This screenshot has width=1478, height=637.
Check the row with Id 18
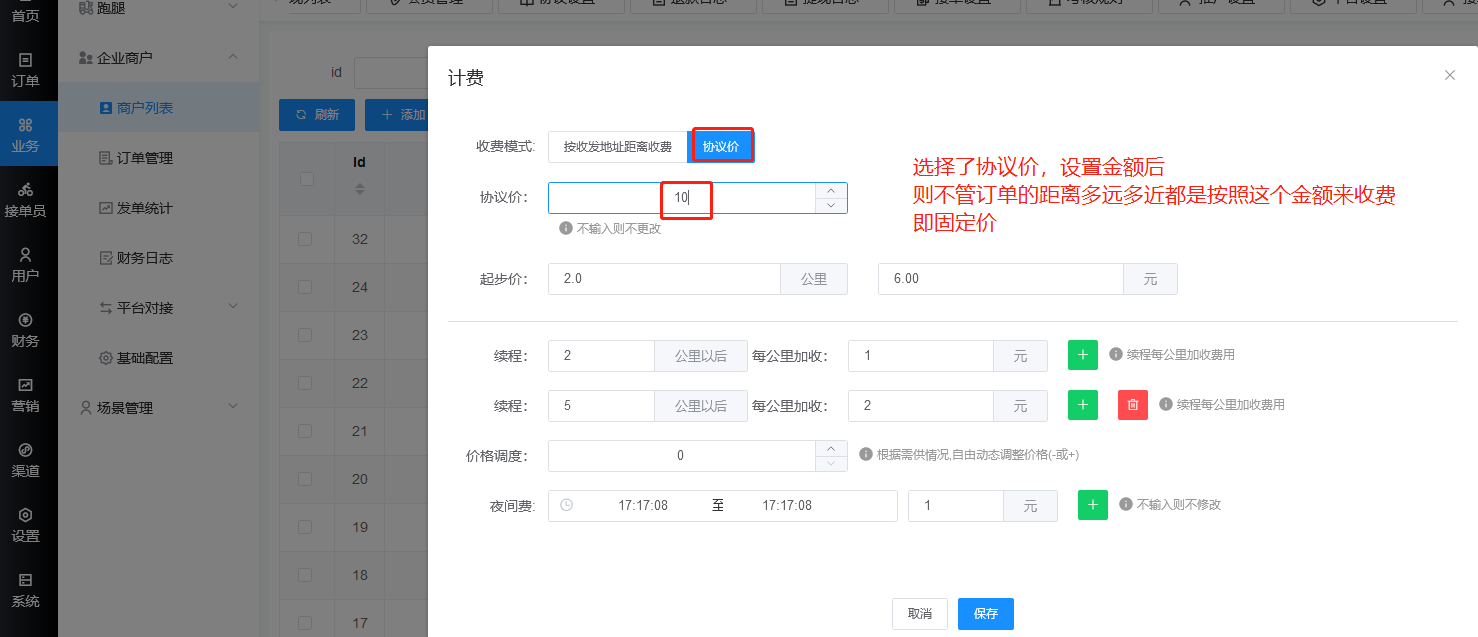tap(305, 575)
